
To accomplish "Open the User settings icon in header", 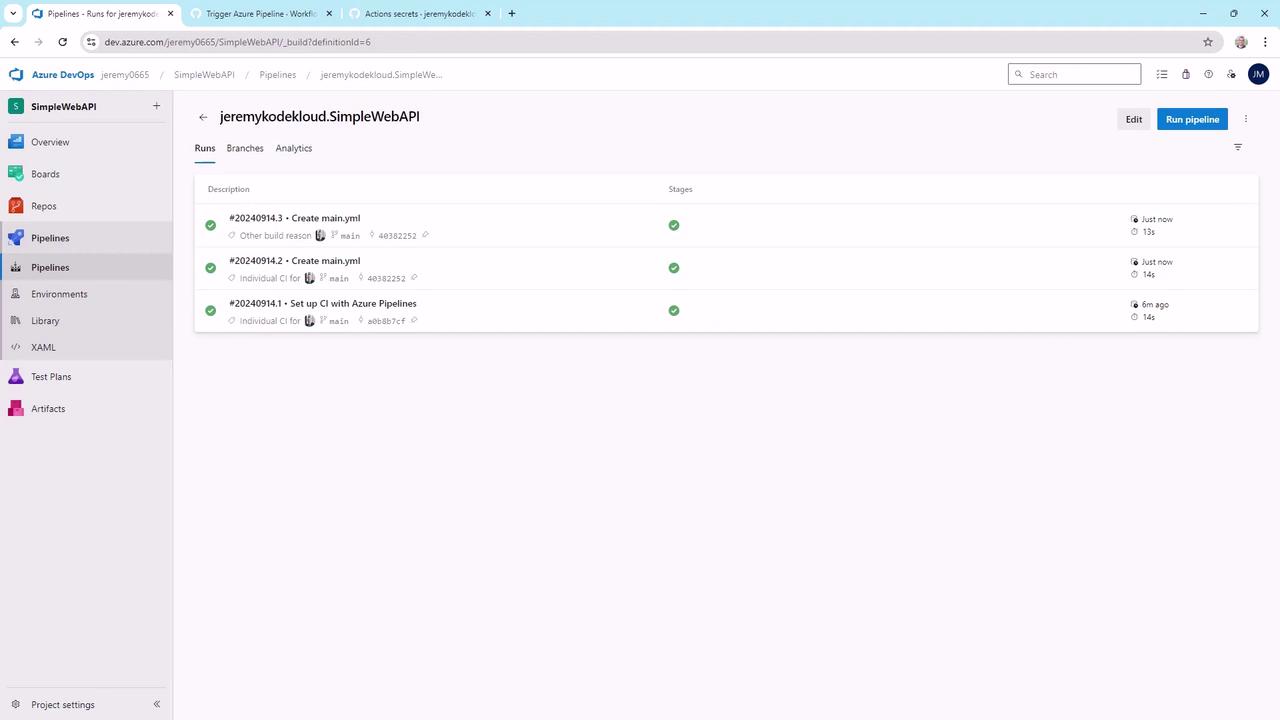I will coord(1232,74).
